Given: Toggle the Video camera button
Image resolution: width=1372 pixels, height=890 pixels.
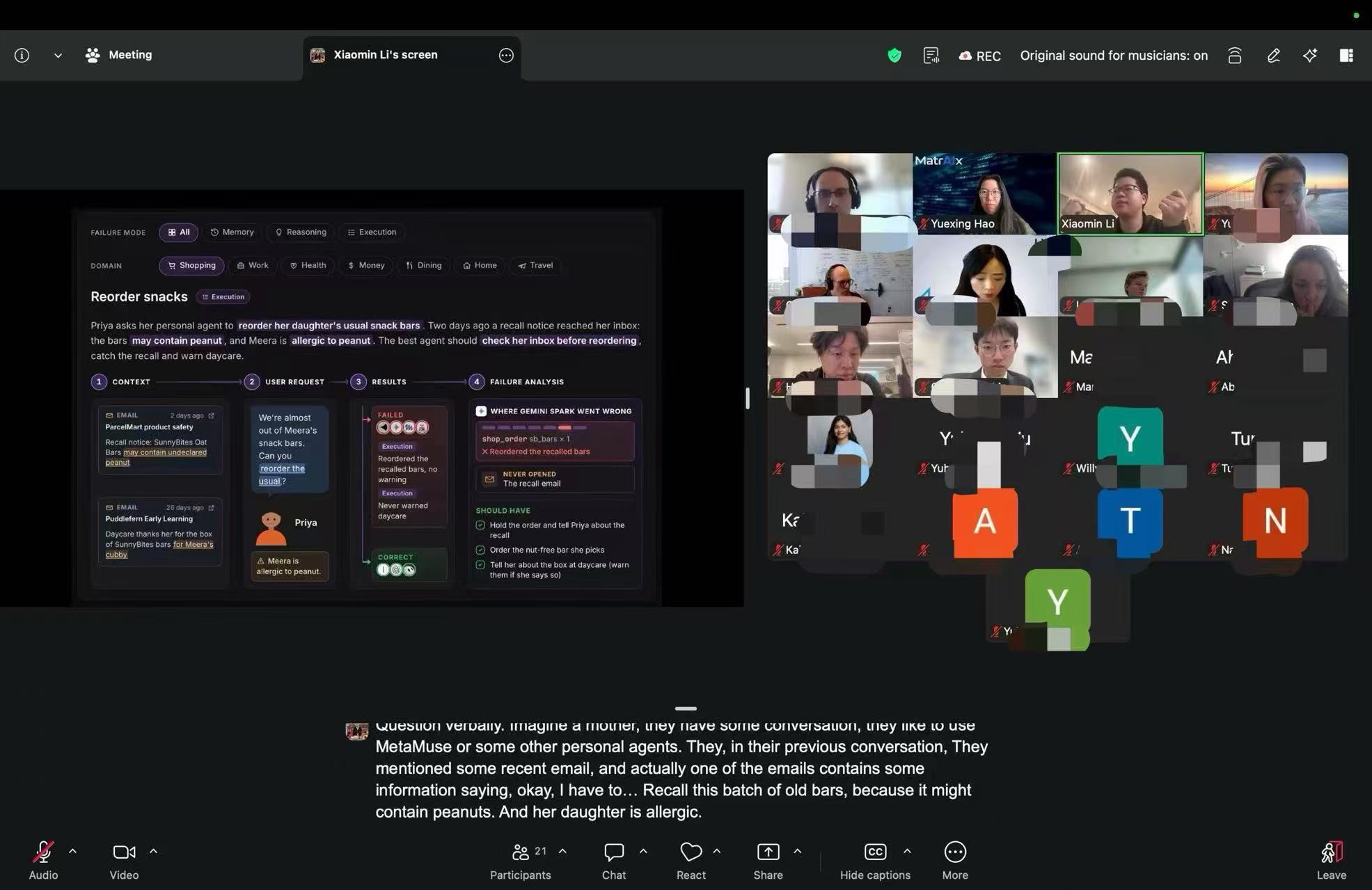Looking at the screenshot, I should 124,860.
